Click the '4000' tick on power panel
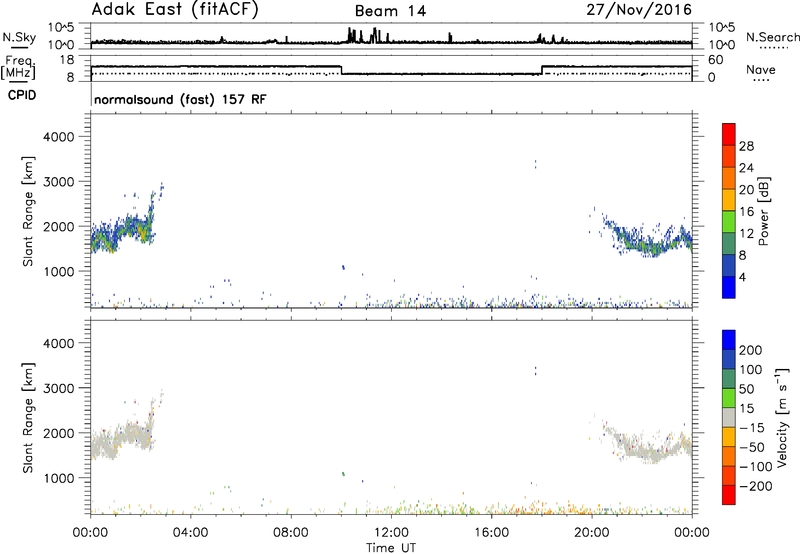Image resolution: width=800 pixels, height=554 pixels. click(x=58, y=137)
